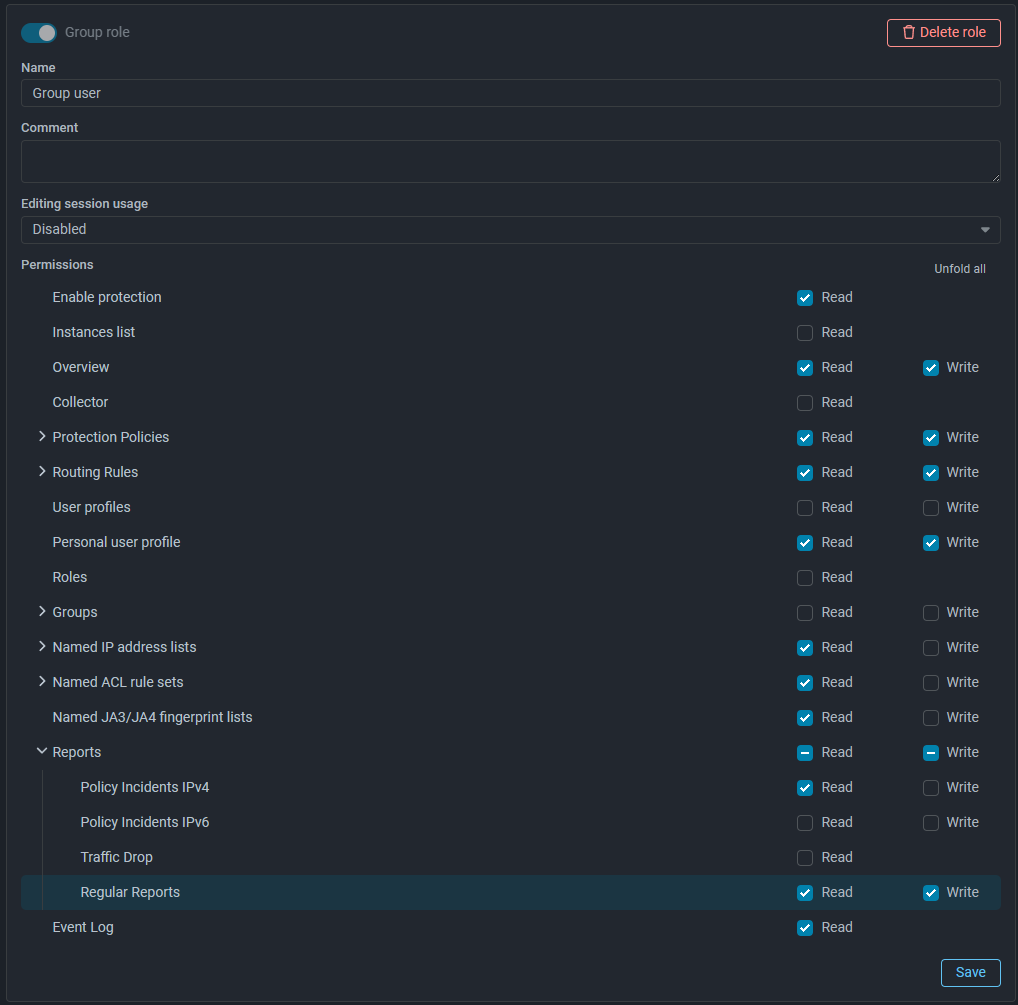Screen dimensions: 1018x1005
Task: Click the Save button
Action: click(970, 972)
